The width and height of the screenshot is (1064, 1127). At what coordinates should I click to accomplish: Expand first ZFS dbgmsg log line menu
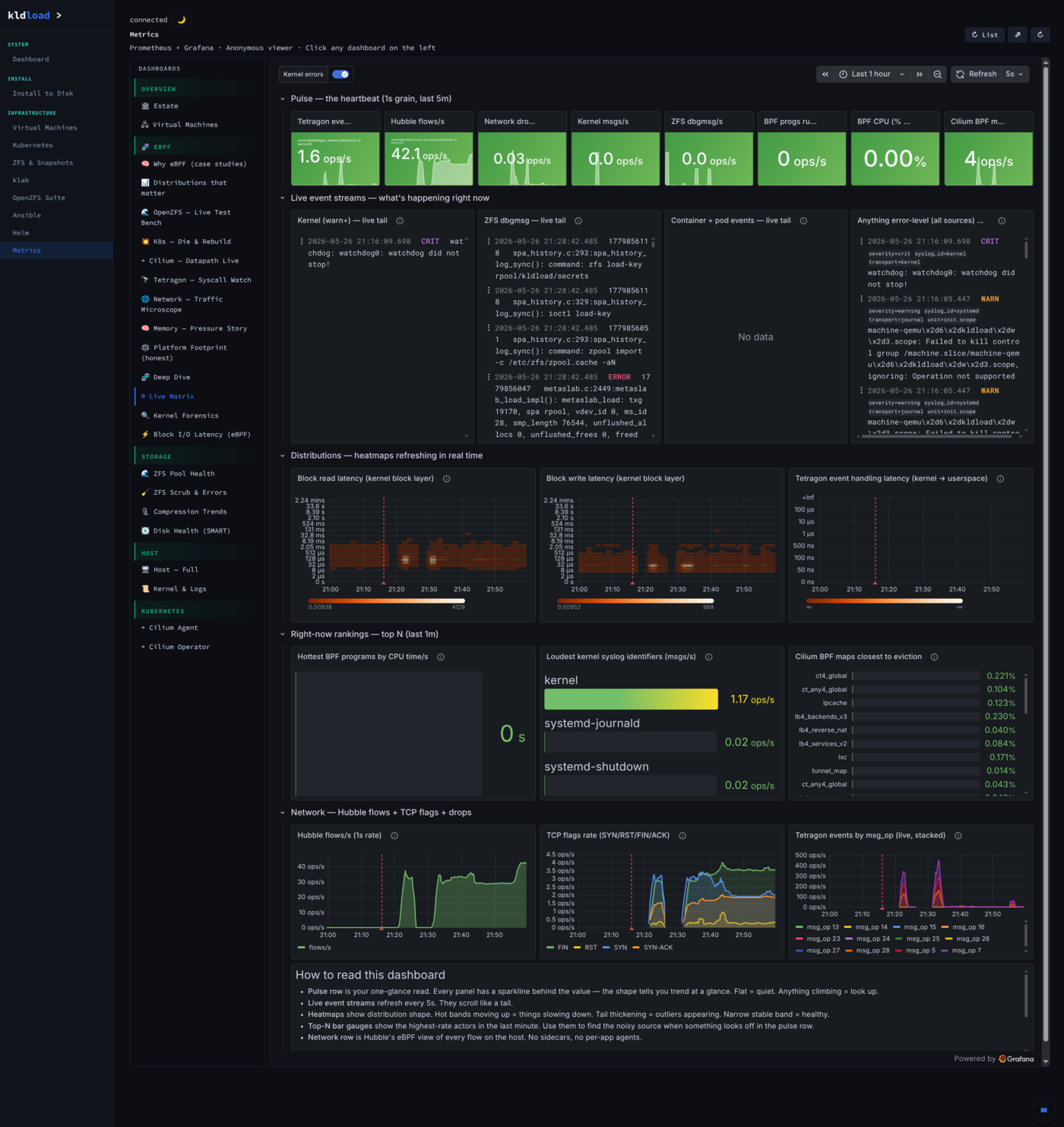[x=489, y=242]
